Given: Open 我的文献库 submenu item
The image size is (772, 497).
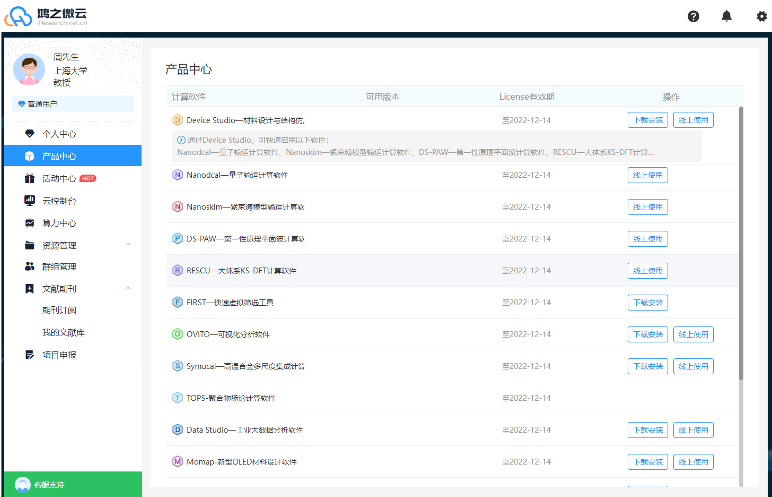Looking at the screenshot, I should (x=62, y=332).
